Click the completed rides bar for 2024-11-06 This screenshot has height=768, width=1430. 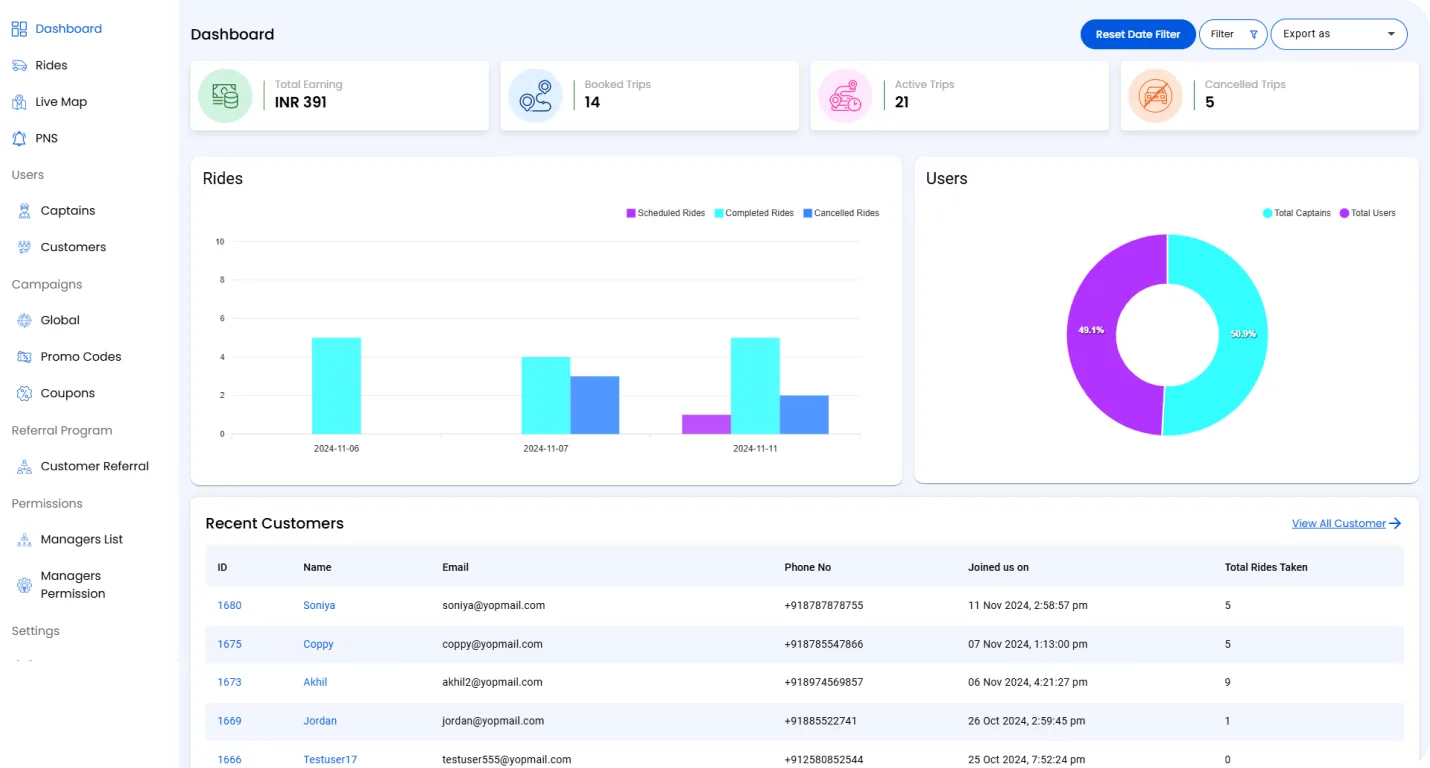pos(336,386)
